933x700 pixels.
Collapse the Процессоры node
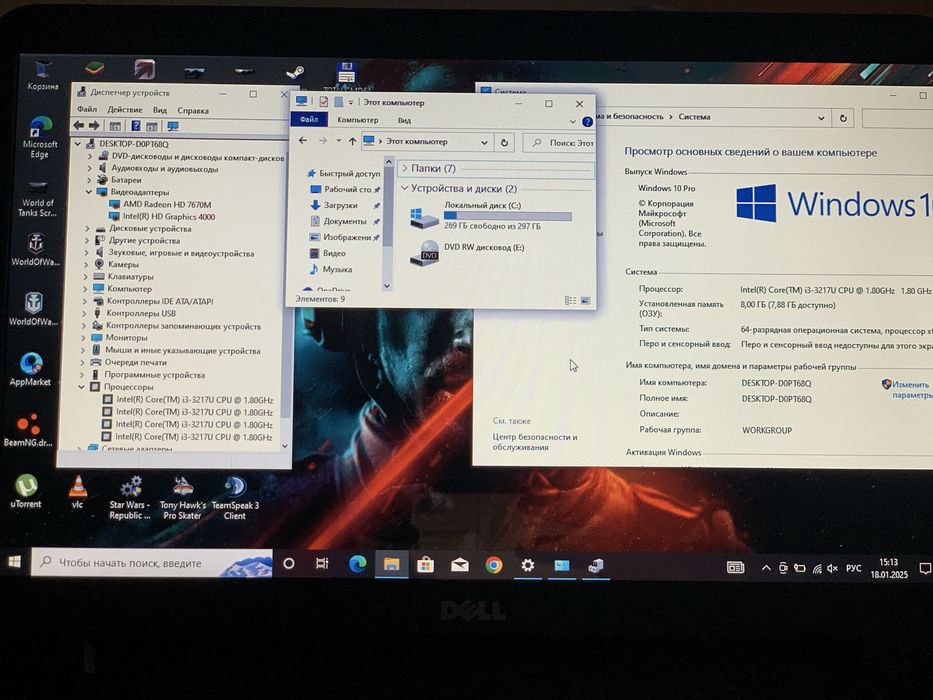82,387
